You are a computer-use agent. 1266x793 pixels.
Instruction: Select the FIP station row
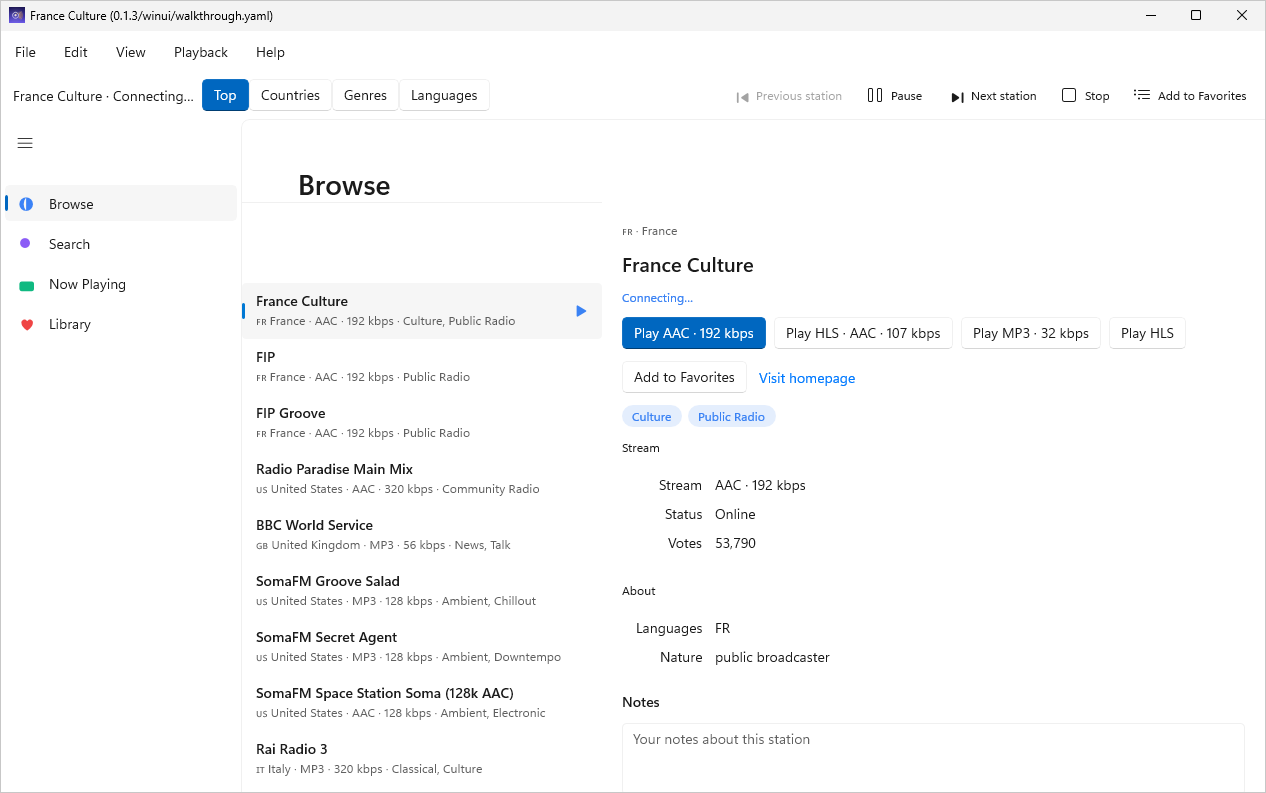tap(422, 367)
